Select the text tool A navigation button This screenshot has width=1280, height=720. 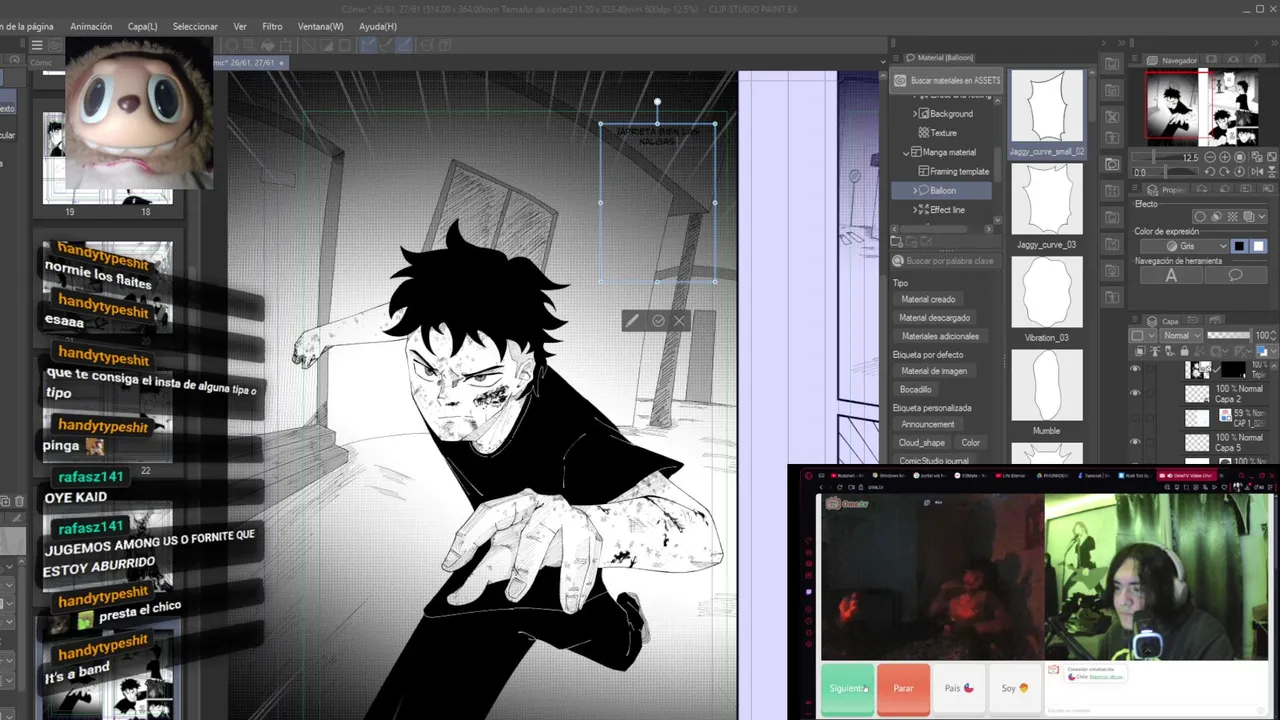[x=1171, y=276]
